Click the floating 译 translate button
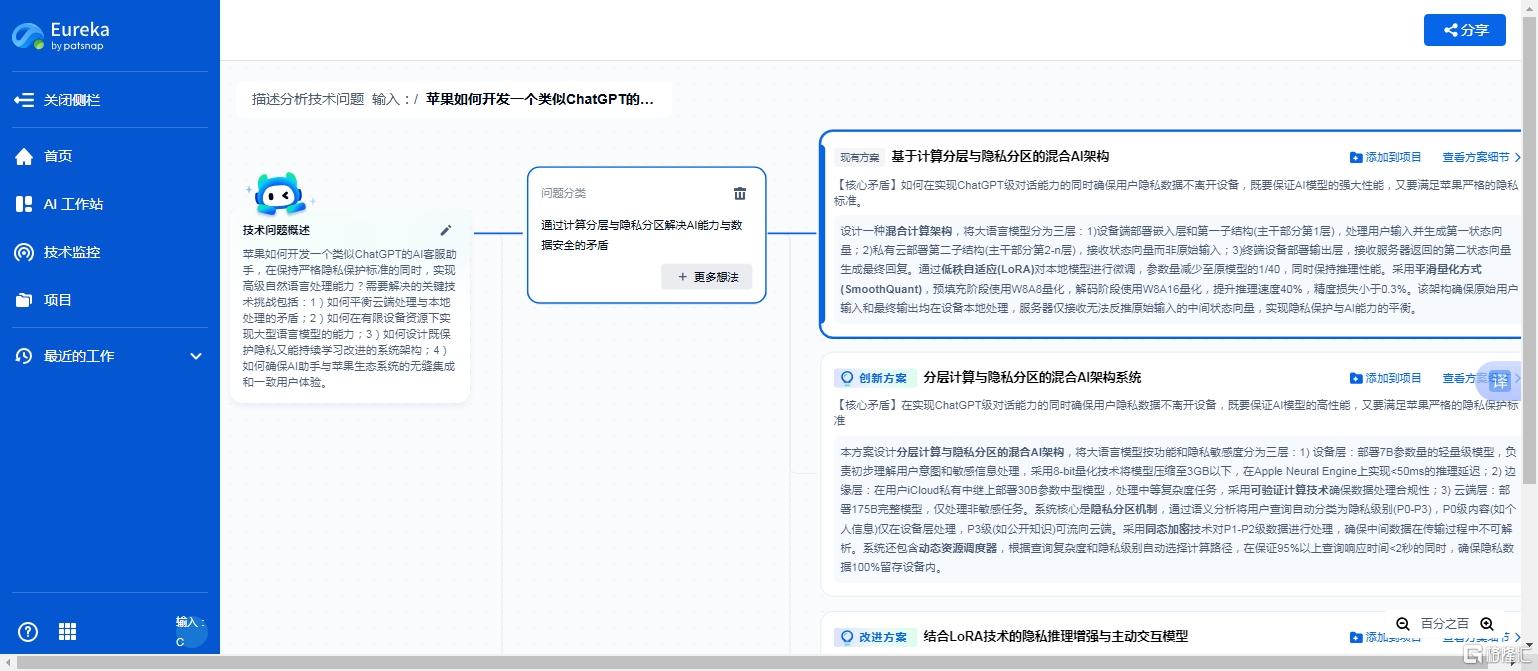 coord(1499,381)
